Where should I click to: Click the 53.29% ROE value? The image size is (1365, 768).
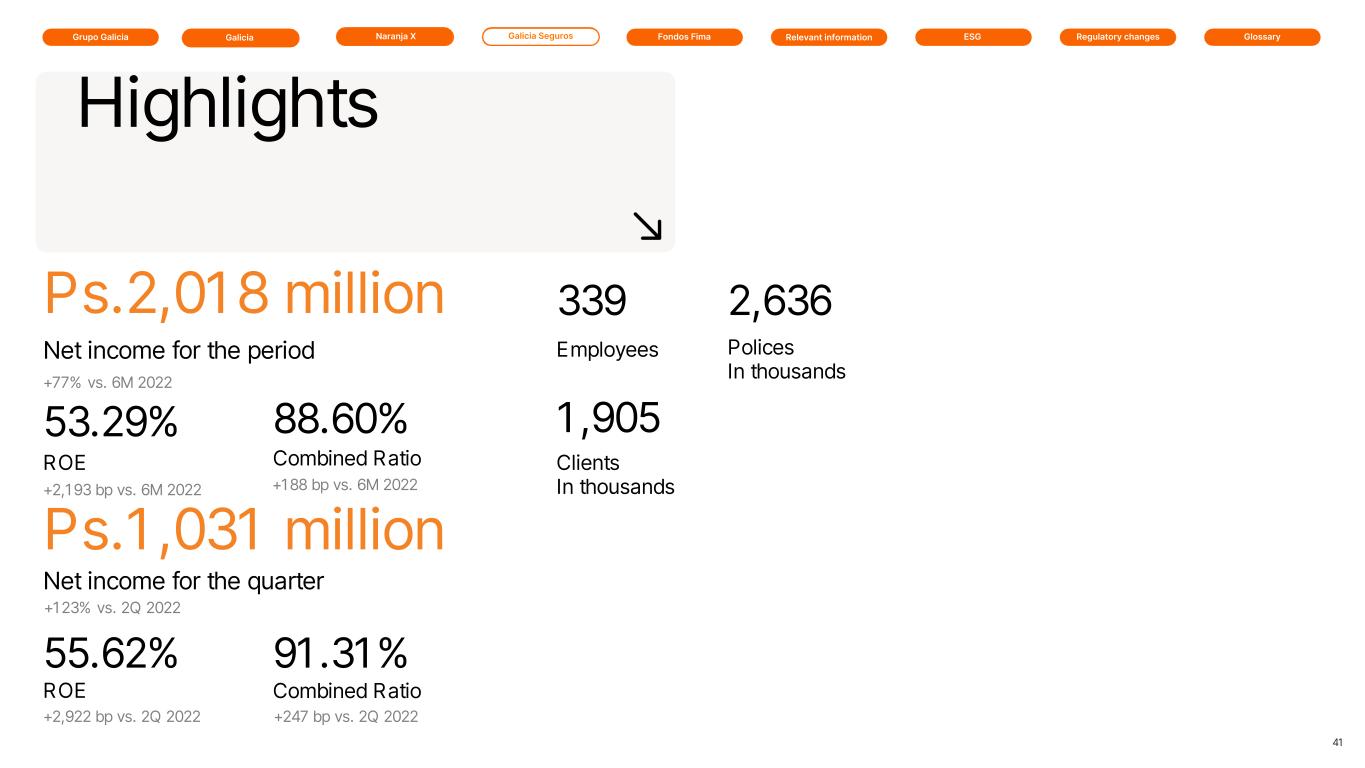[111, 424]
